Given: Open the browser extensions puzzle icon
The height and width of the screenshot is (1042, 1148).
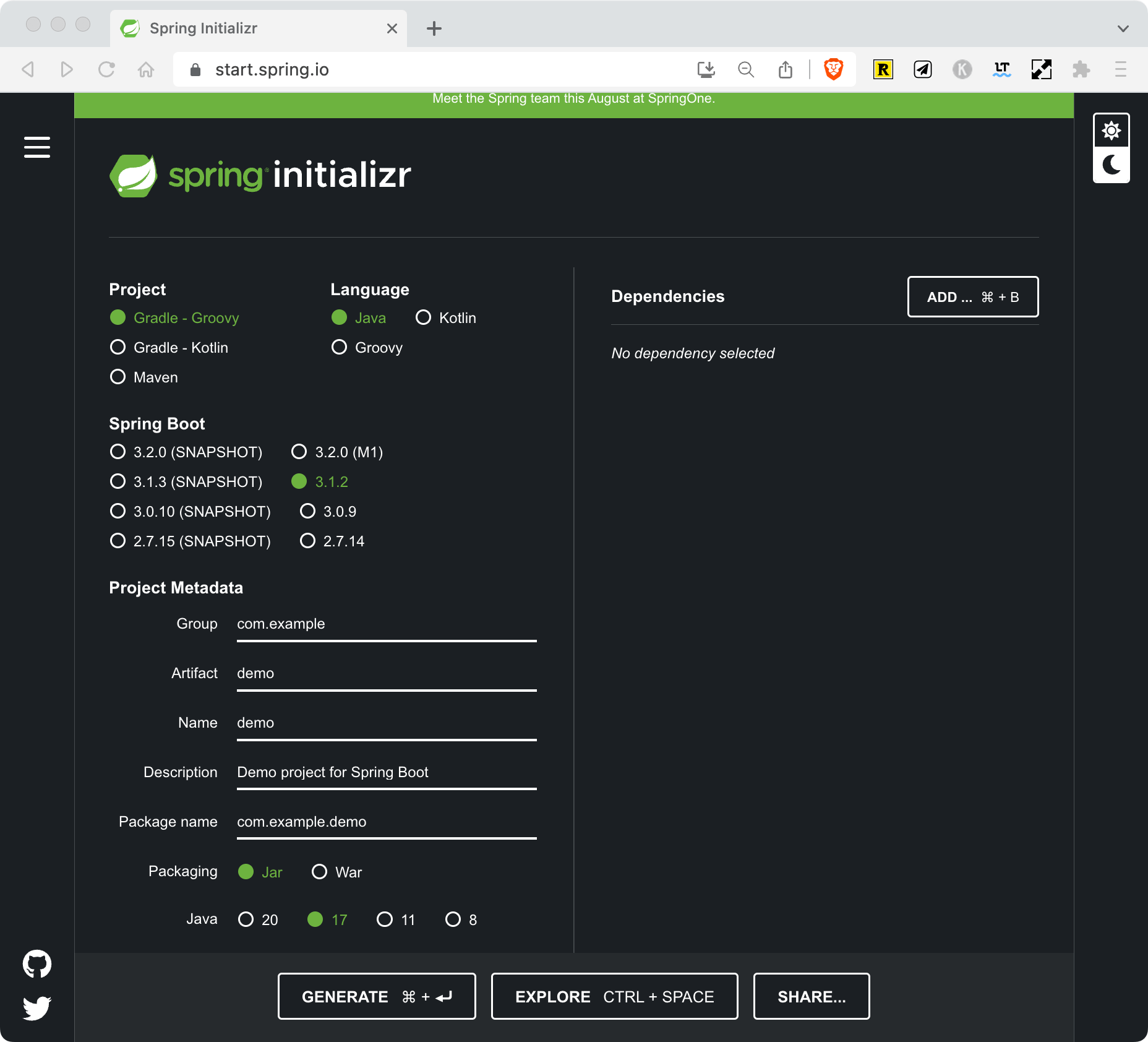Looking at the screenshot, I should (x=1081, y=69).
